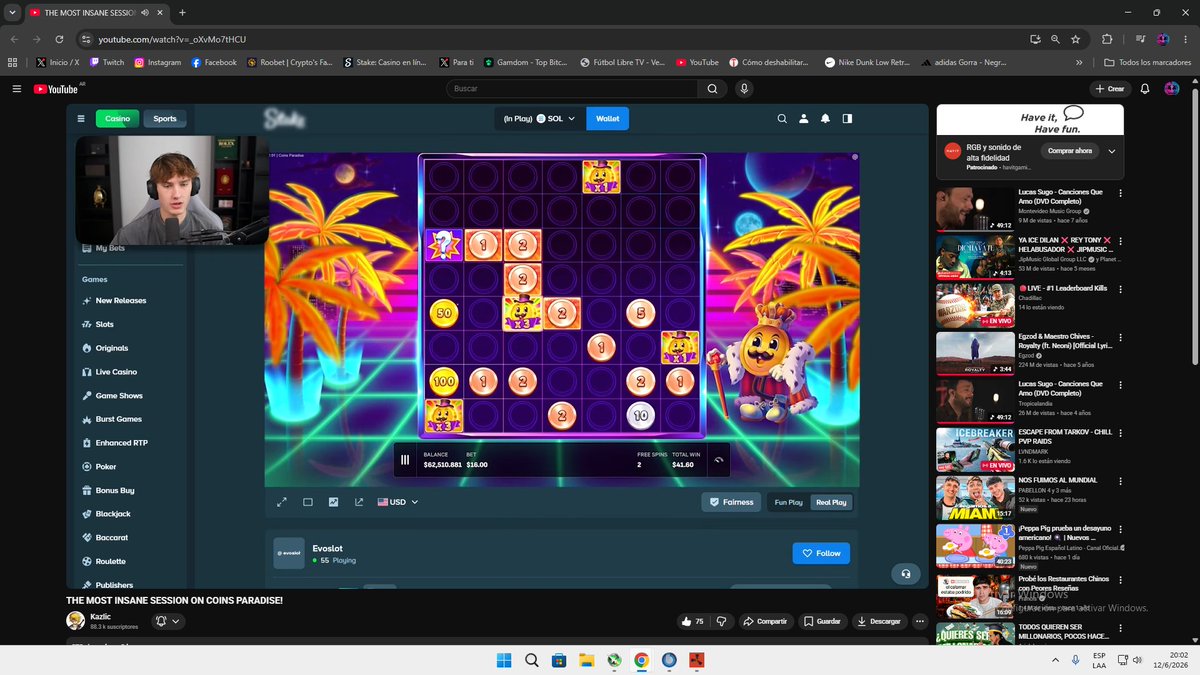Open the Fútbol Libre TV bookmark
Screen dimensions: 1200x675
click(622, 62)
